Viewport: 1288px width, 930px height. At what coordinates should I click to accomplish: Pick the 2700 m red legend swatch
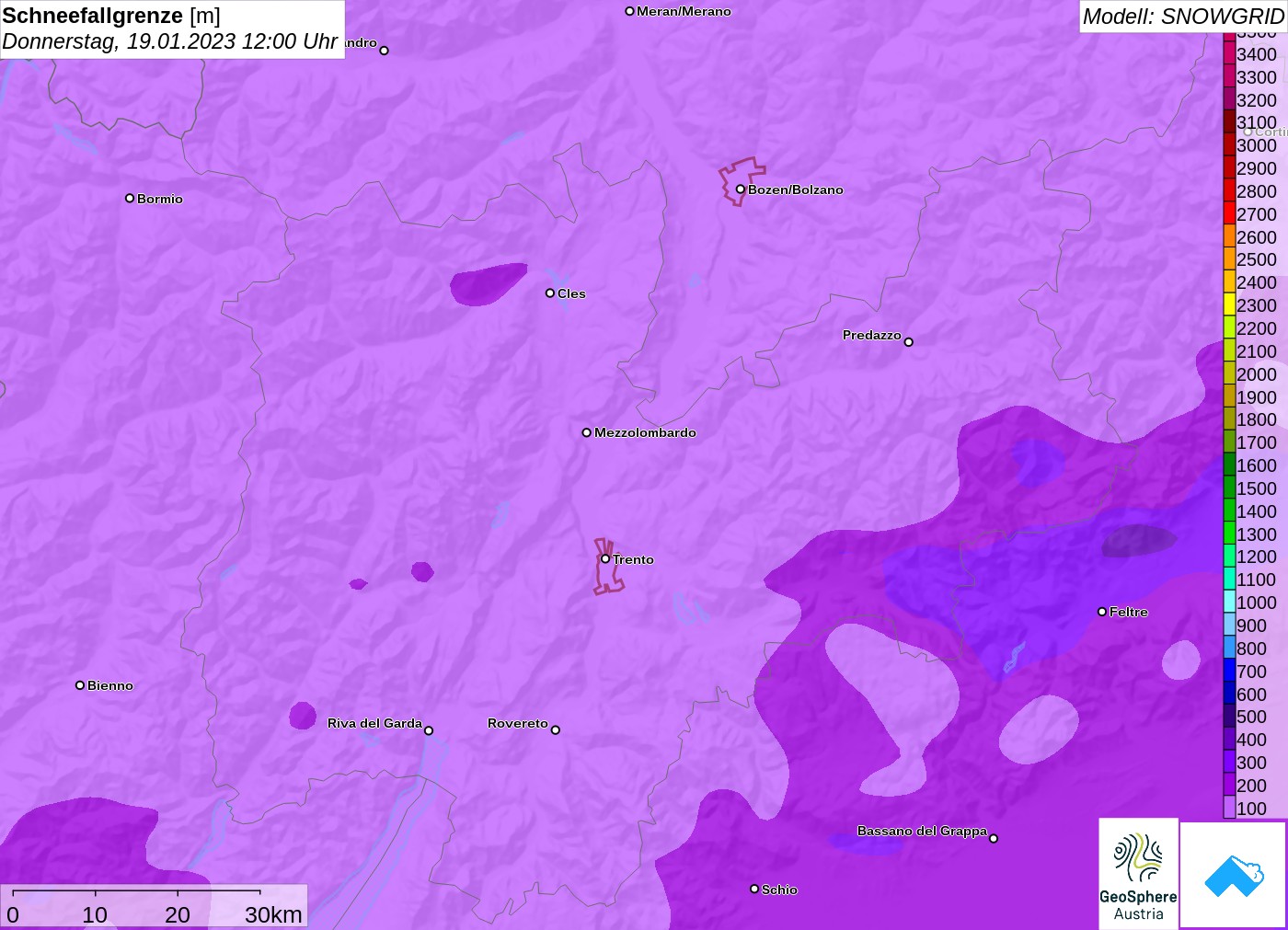1229,213
